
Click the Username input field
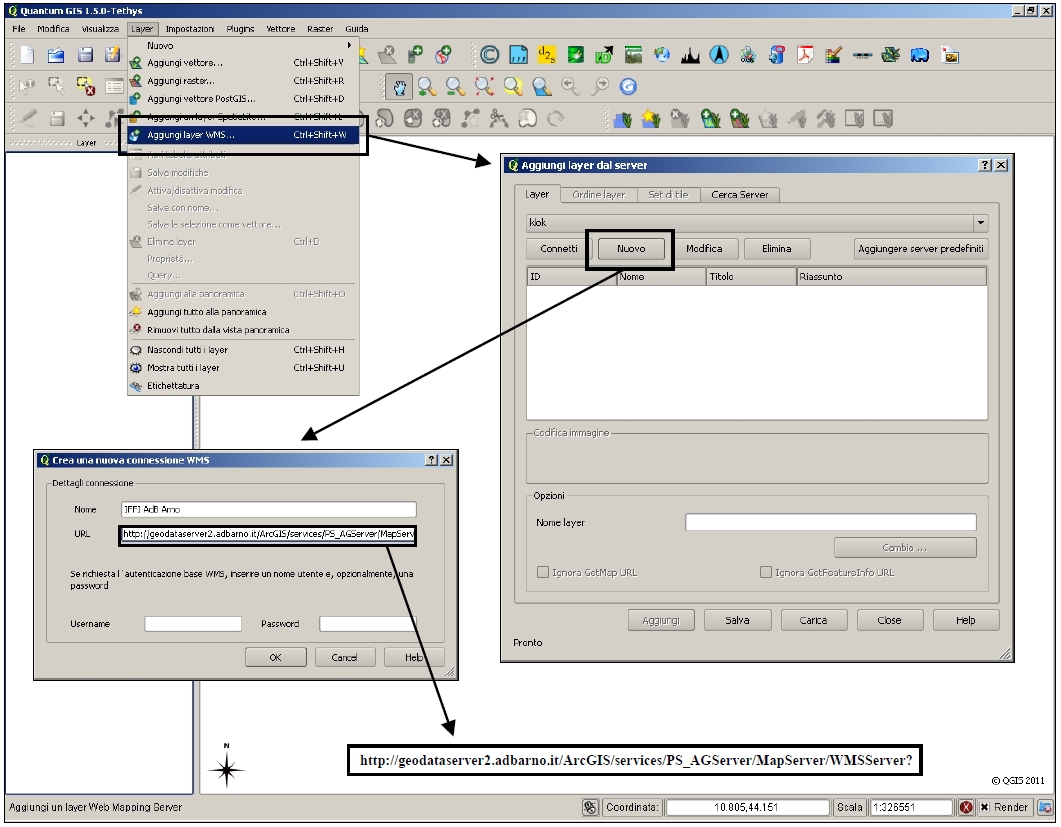(x=193, y=623)
